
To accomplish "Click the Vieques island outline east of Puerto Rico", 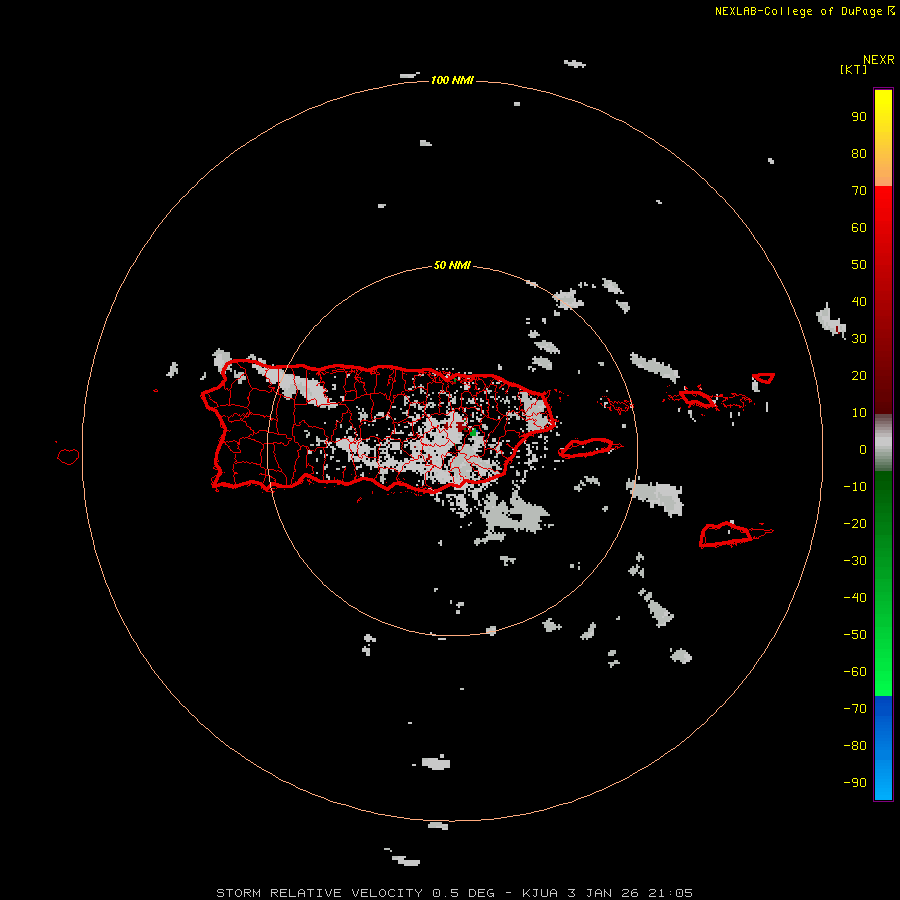I will point(587,448).
